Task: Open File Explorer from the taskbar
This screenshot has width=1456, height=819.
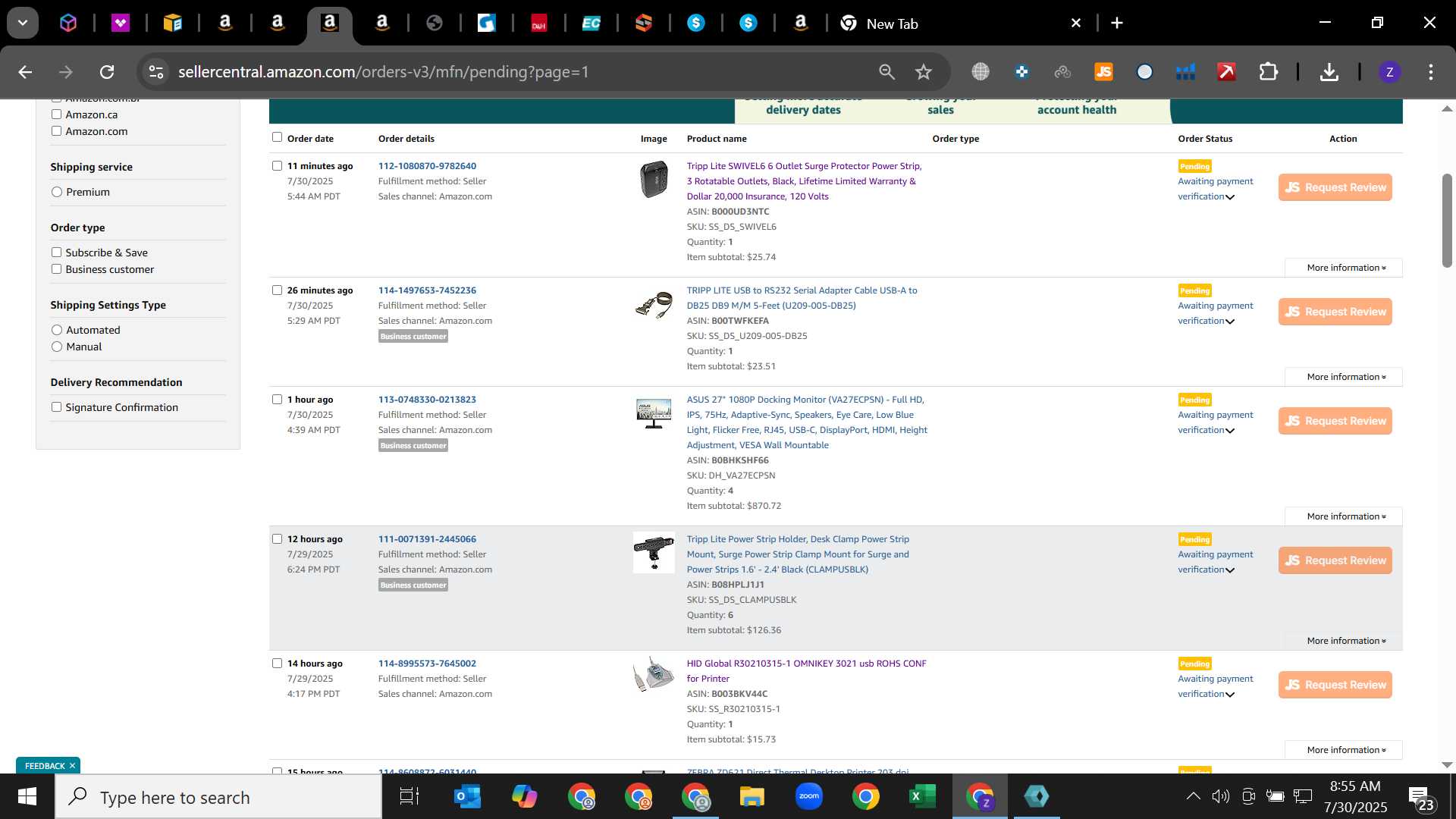Action: click(x=752, y=797)
